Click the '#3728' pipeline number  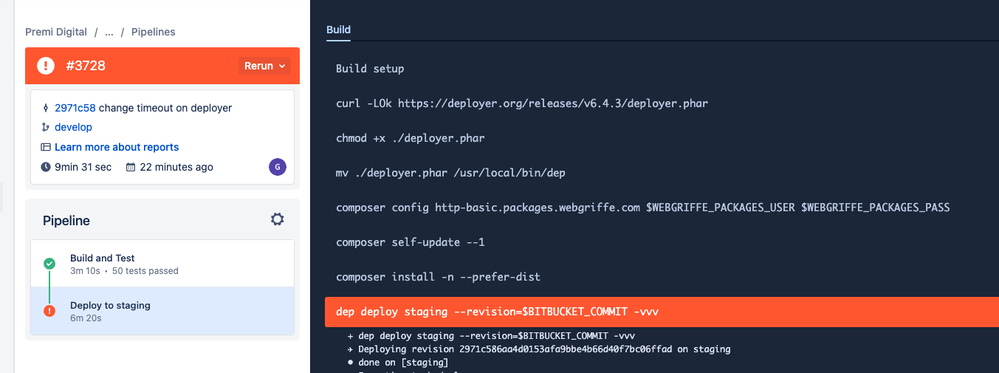[x=85, y=66]
